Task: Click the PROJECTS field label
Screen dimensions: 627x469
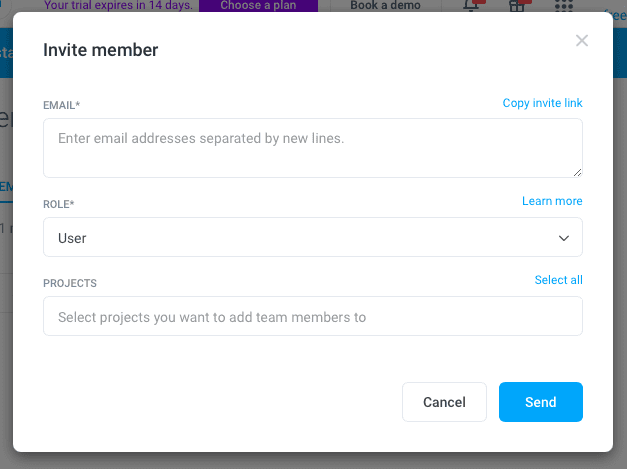Action: pos(70,283)
